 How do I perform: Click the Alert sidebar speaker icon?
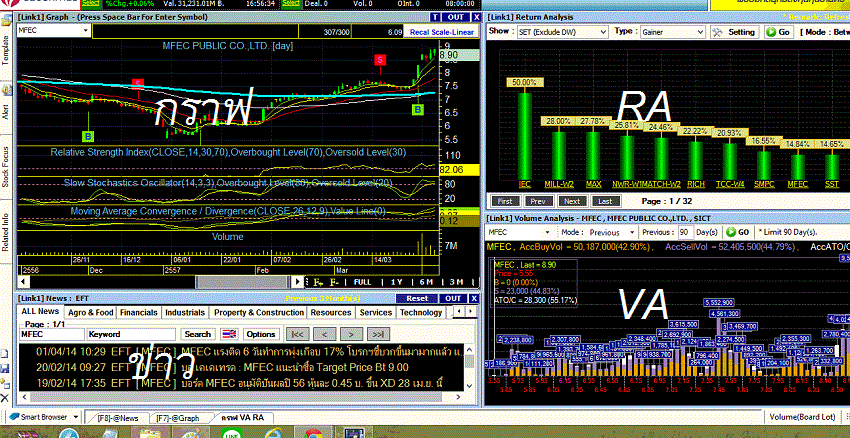(x=6, y=90)
